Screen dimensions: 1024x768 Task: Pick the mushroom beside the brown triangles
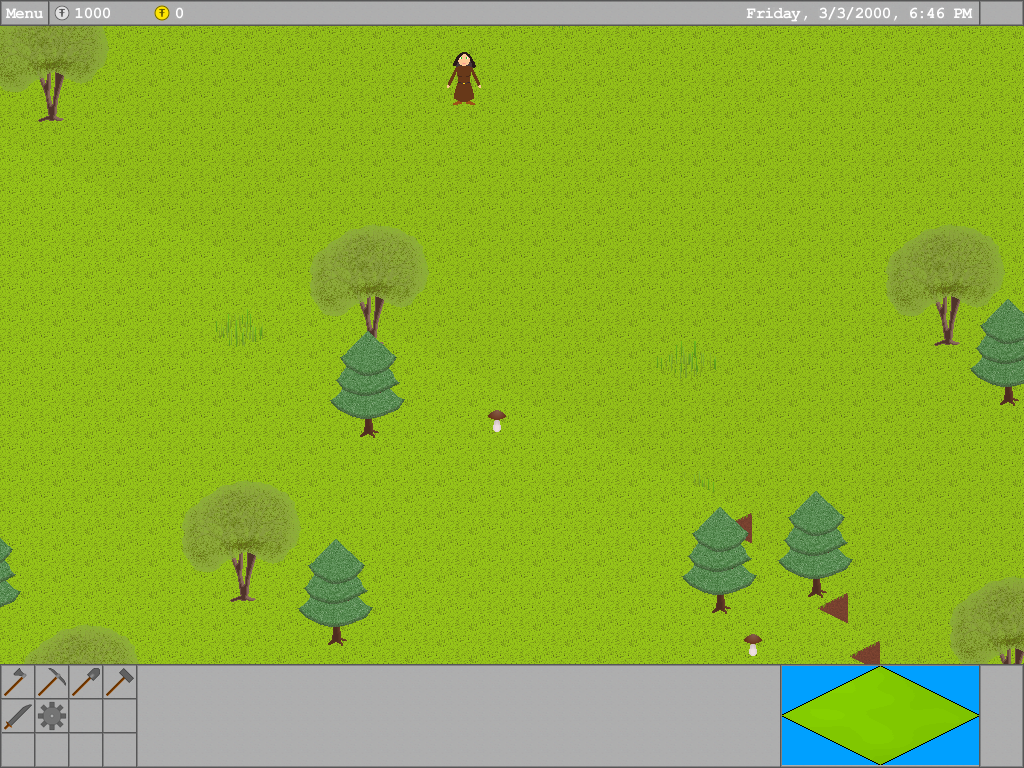pos(753,645)
